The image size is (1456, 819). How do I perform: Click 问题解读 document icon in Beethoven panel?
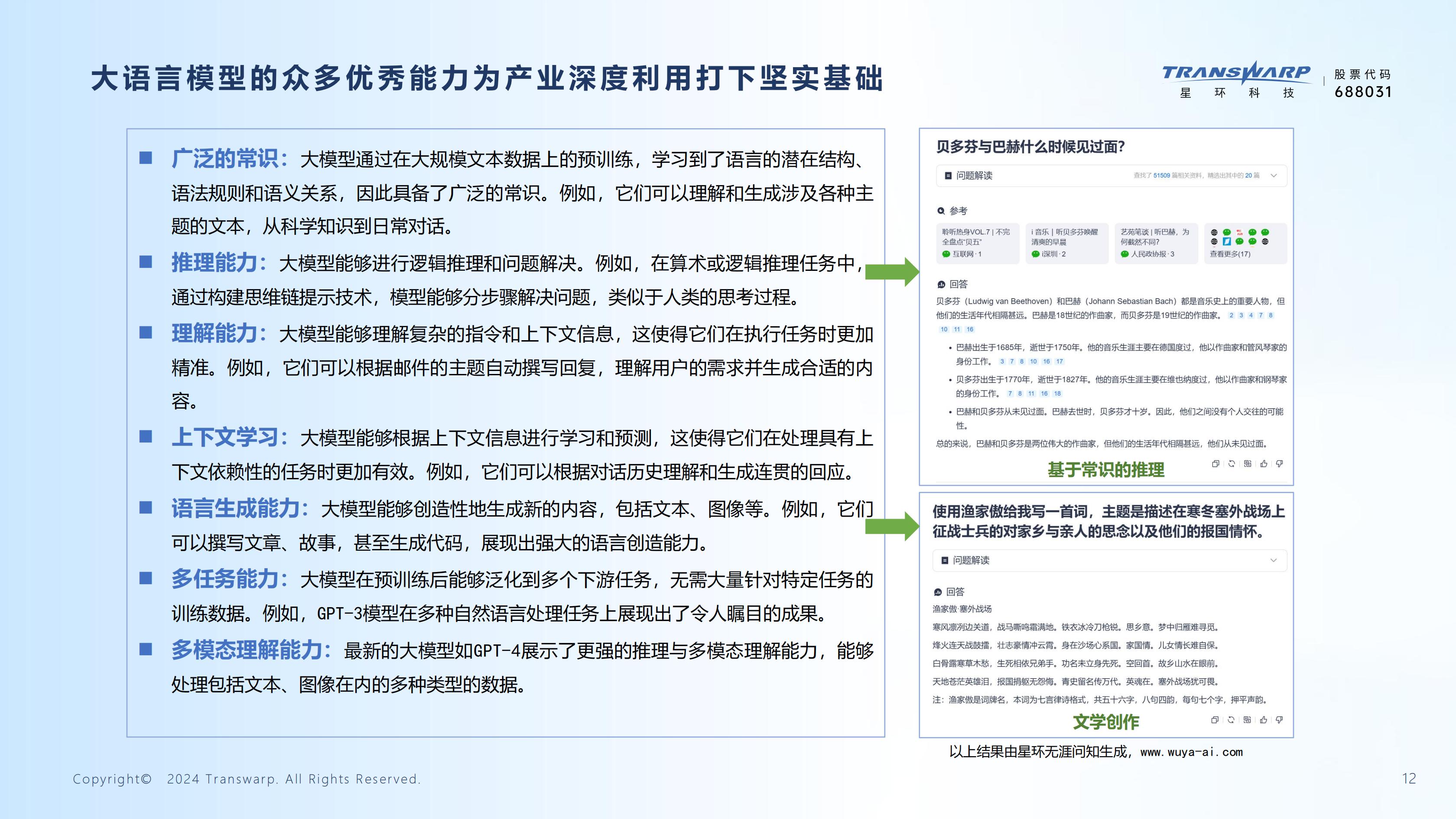coord(949,176)
